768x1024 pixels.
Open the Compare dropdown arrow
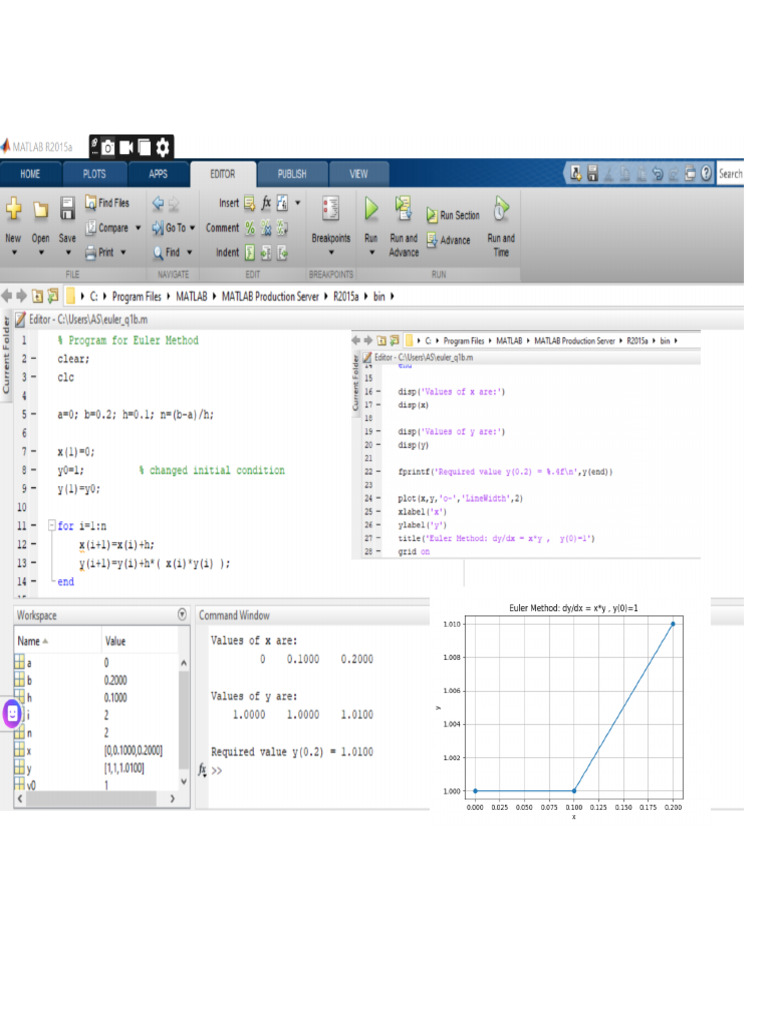coord(138,228)
